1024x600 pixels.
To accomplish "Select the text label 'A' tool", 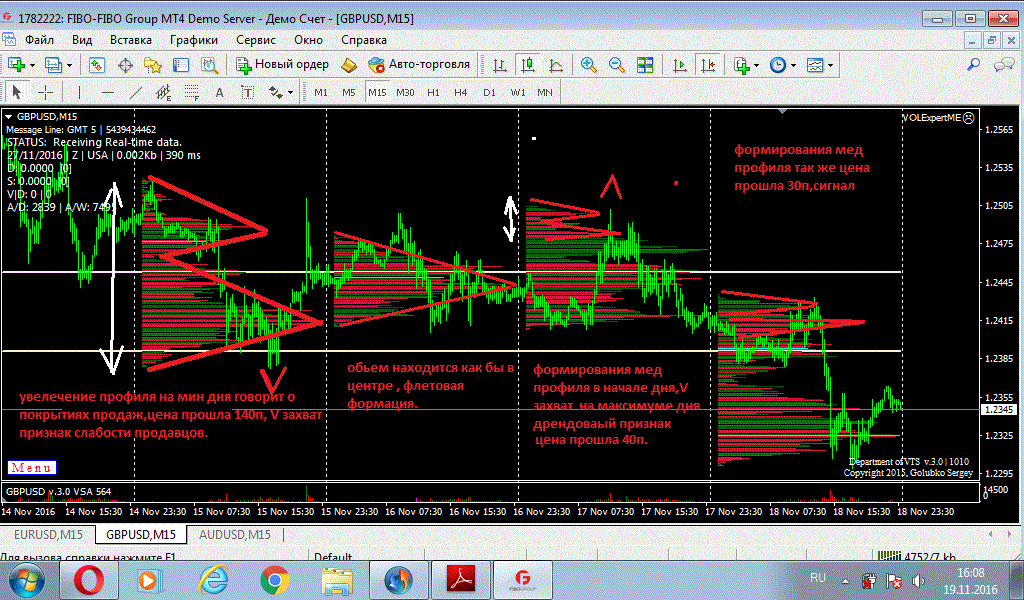I will coord(220,92).
